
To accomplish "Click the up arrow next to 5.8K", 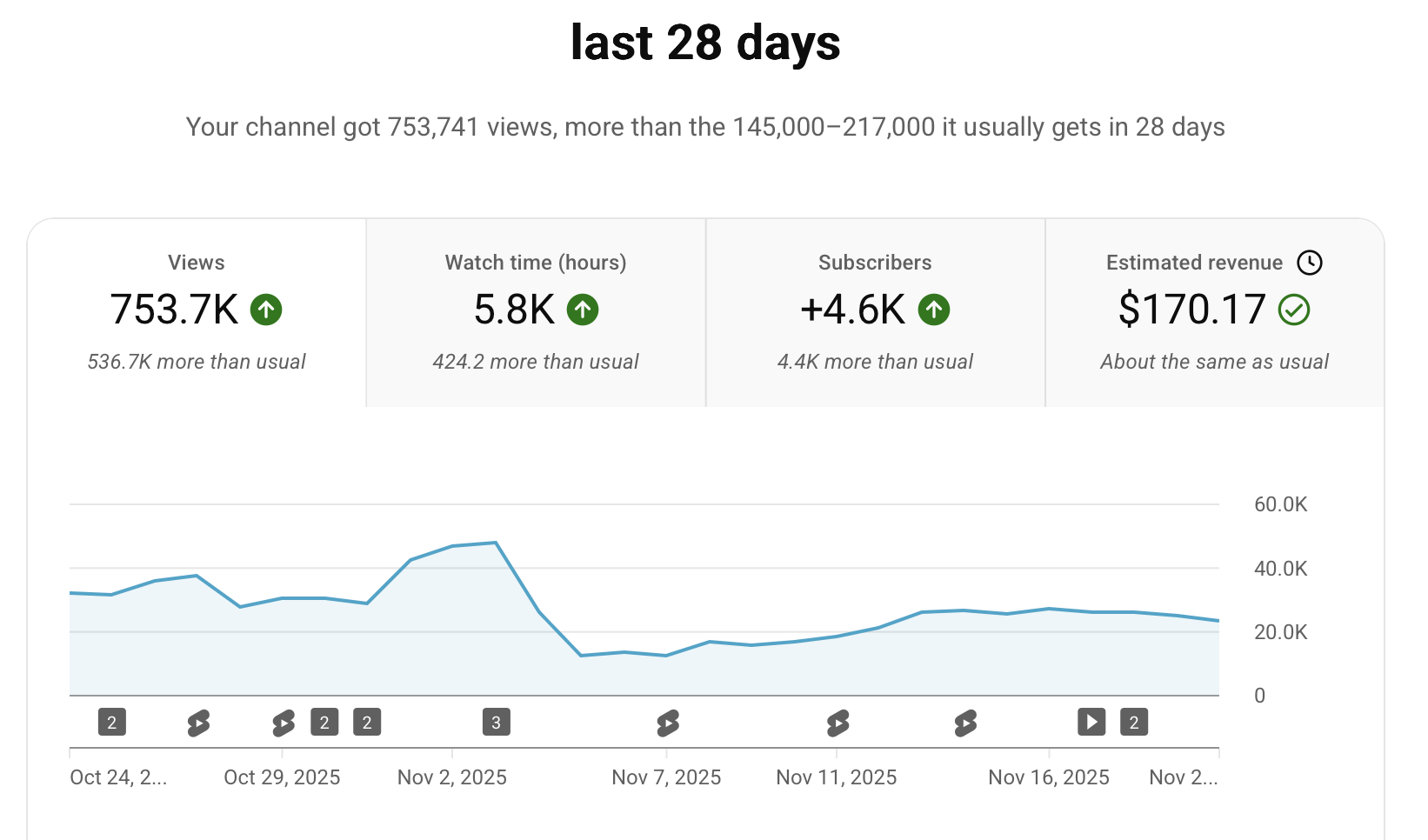I will coord(583,310).
